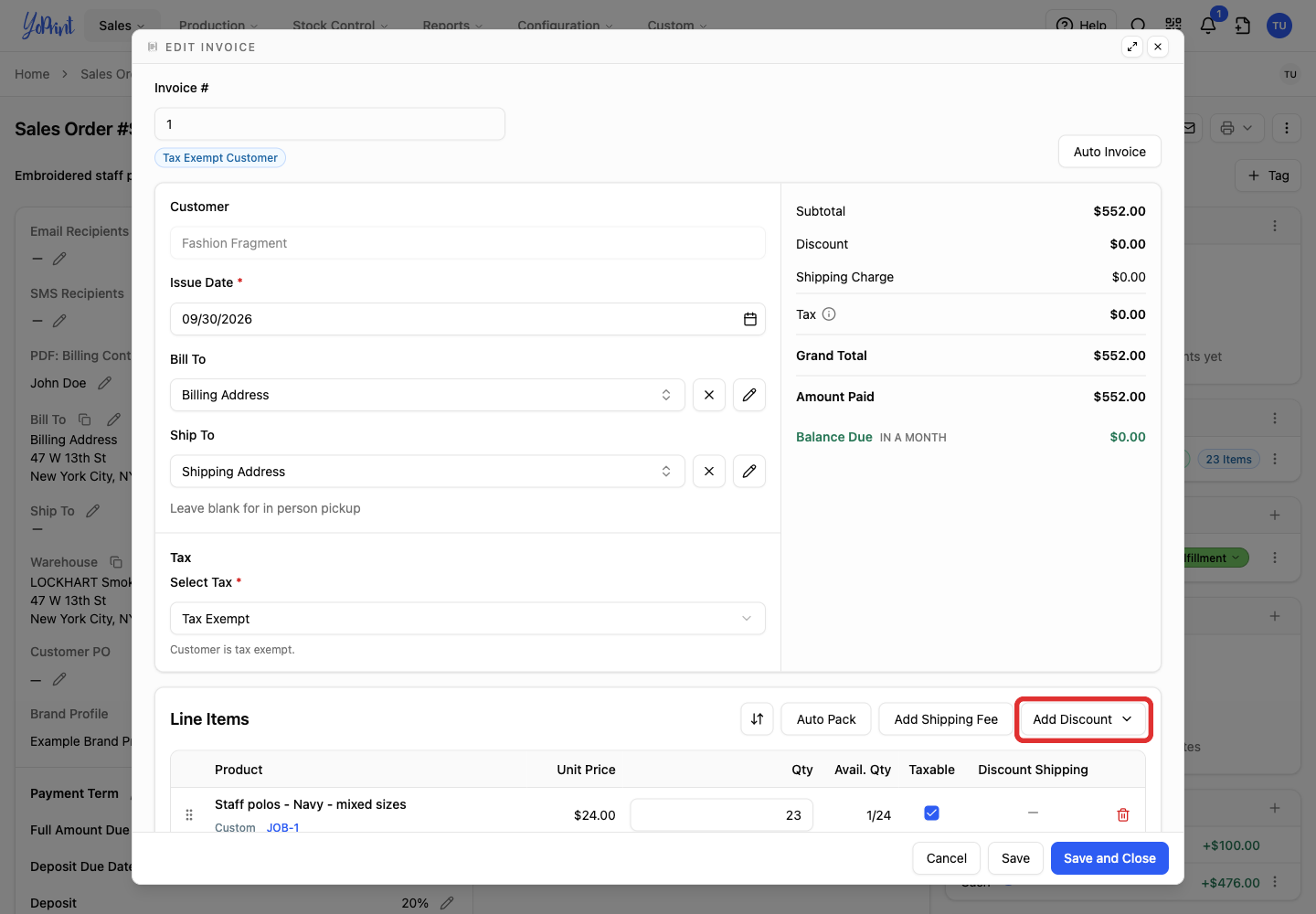Open the notifications bell
The image size is (1316, 914).
(1208, 25)
